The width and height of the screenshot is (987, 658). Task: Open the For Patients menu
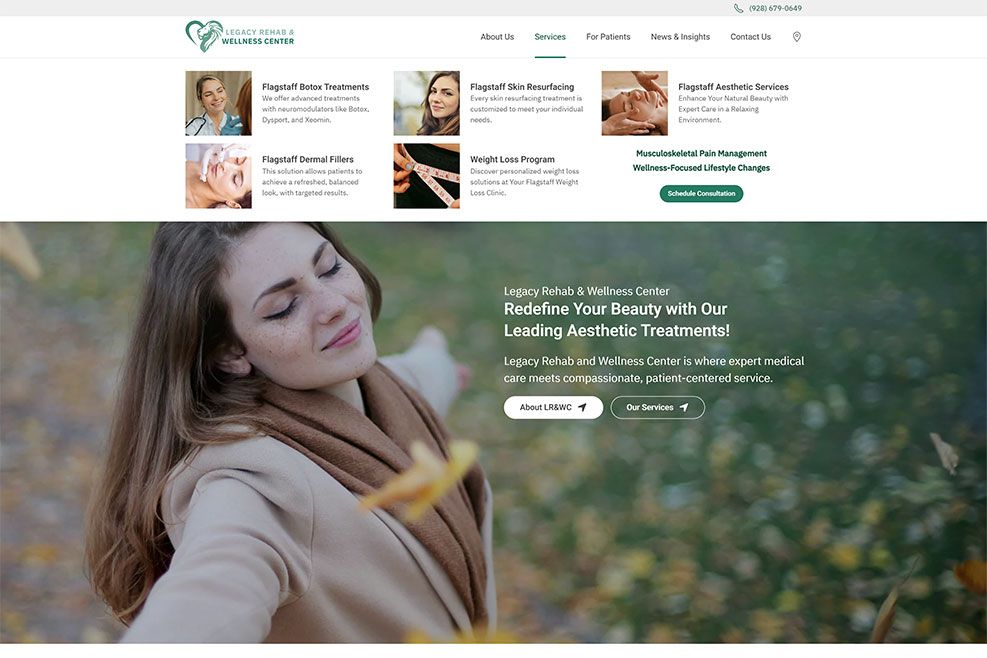click(x=607, y=37)
